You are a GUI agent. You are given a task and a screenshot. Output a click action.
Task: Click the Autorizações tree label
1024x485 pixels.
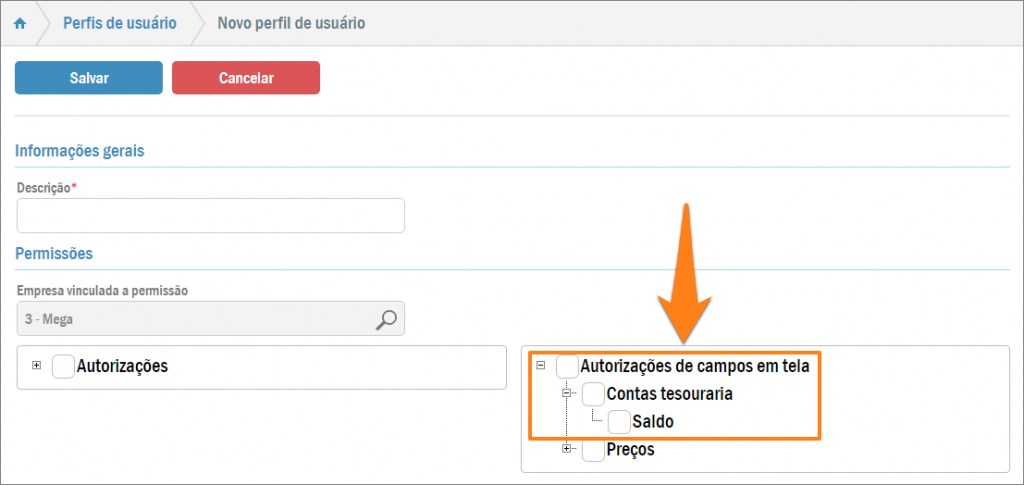(x=122, y=366)
